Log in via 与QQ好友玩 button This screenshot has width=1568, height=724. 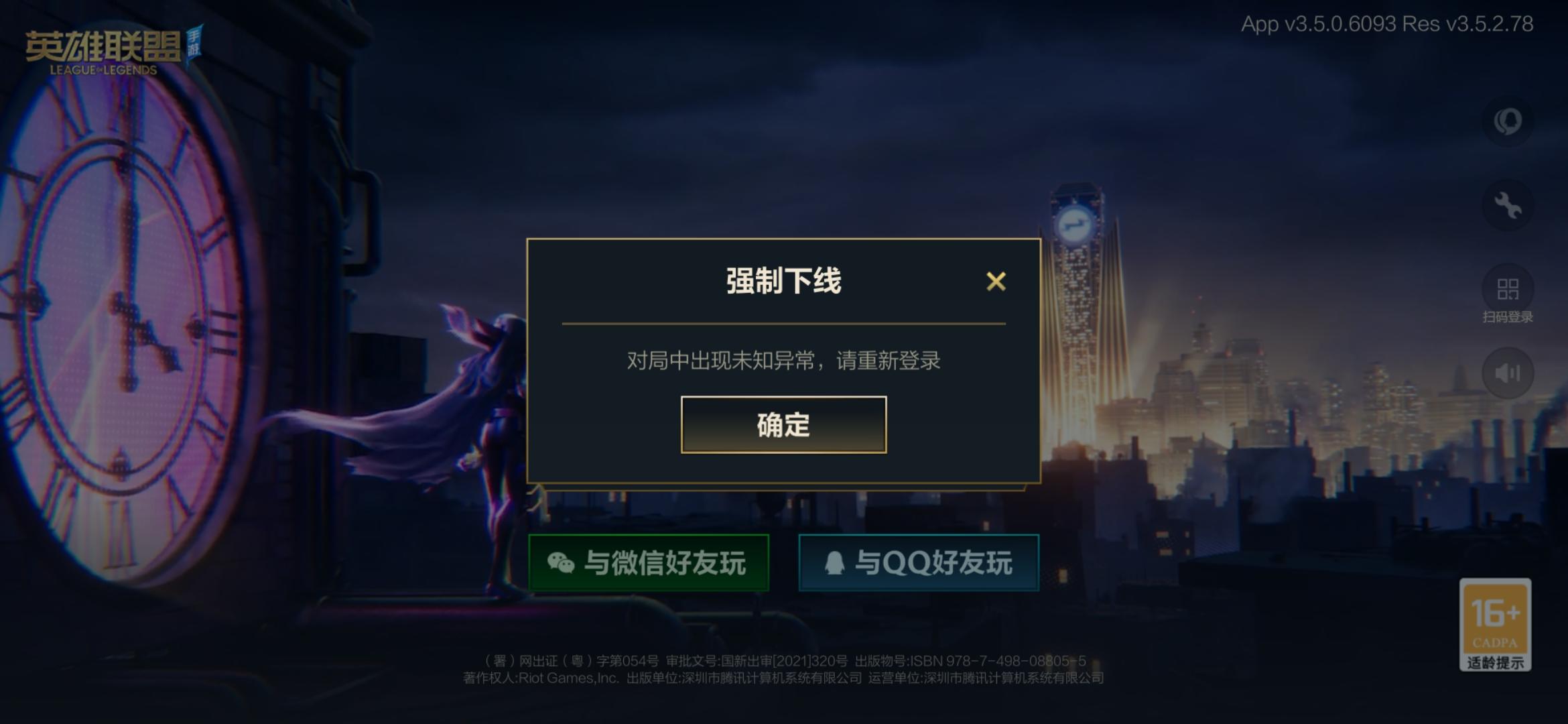click(x=919, y=562)
